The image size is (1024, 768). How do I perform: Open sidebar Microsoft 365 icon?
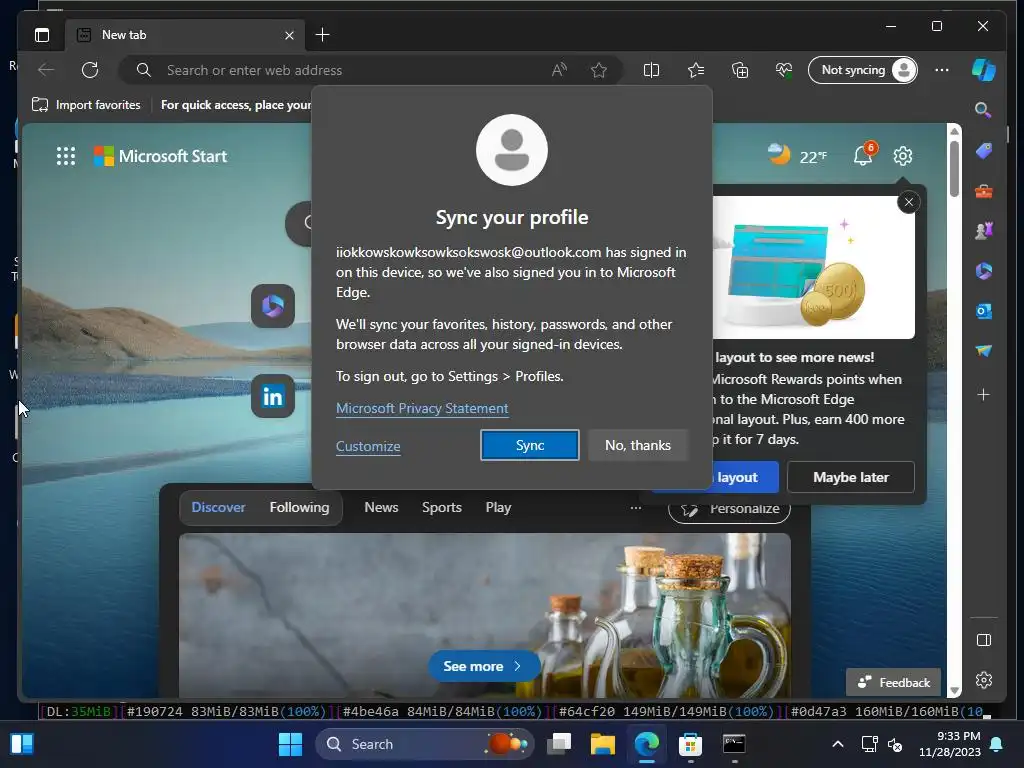[984, 271]
